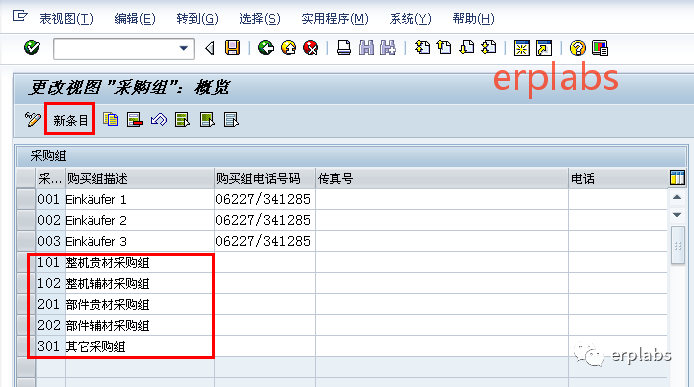Screen dimensions: 694x387
Task: Click the 部件辅材采购组 cell
Action: 140,325
